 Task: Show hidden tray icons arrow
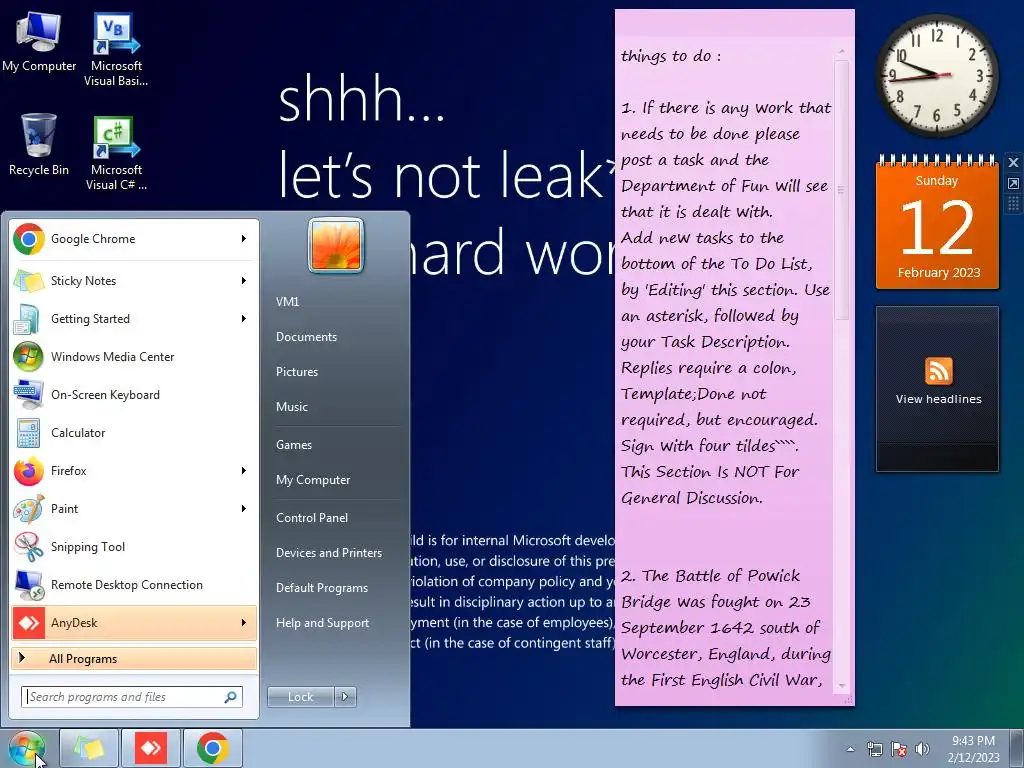click(x=850, y=749)
